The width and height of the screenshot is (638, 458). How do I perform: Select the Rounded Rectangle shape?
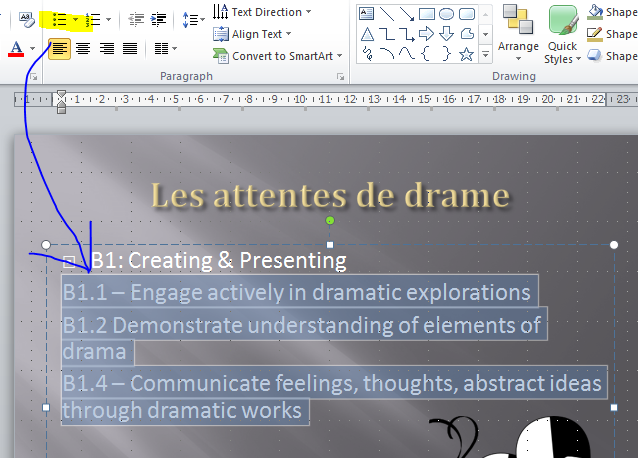(x=467, y=13)
